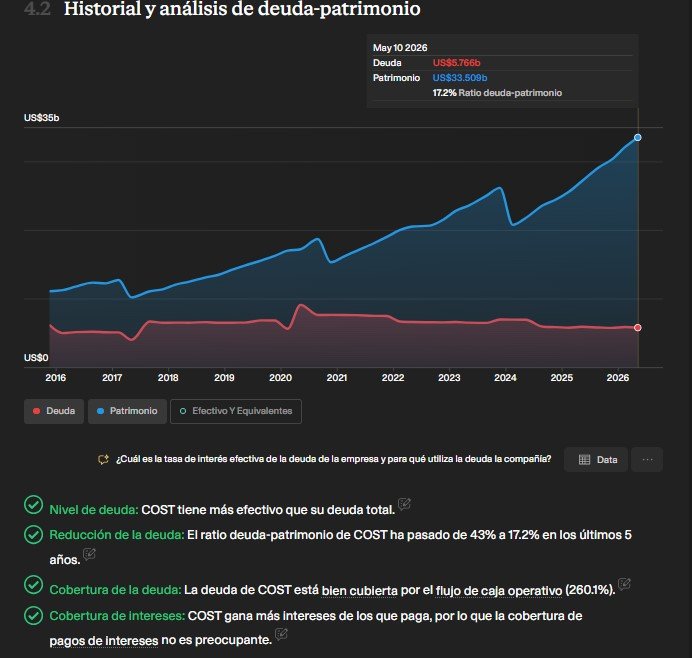
Task: Click the Reducción de la deuda green heading
Action: coord(117,534)
